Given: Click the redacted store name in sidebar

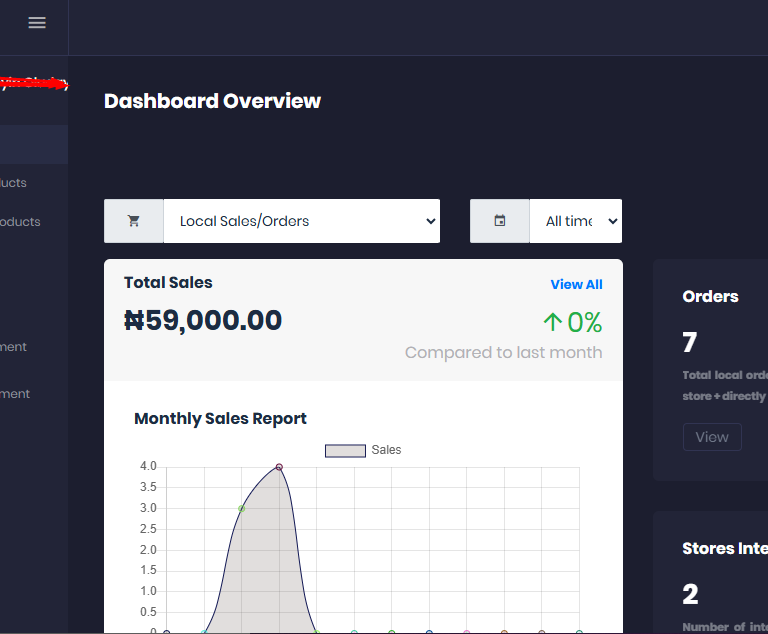Looking at the screenshot, I should [x=33, y=84].
